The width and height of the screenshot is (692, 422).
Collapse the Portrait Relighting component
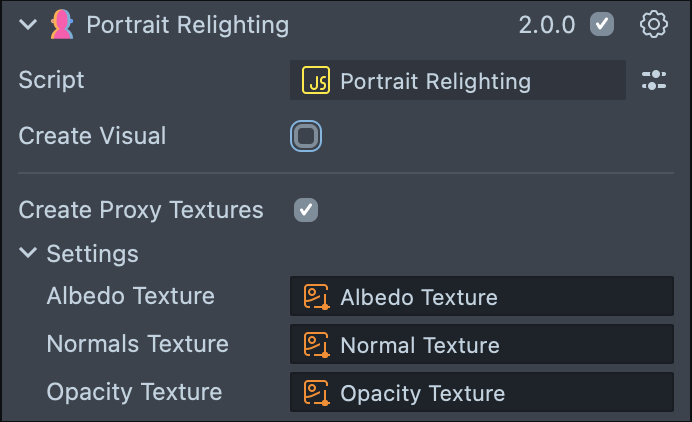pos(27,25)
